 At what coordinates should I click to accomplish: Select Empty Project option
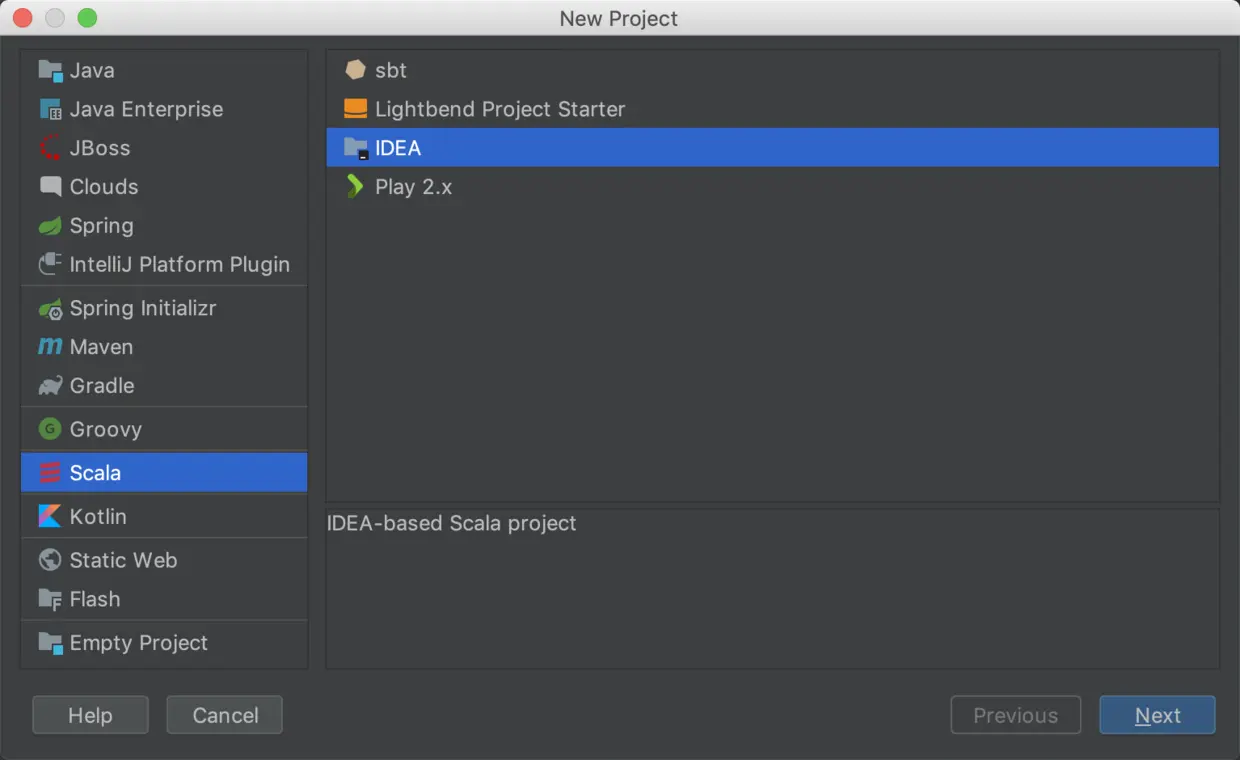coord(138,643)
